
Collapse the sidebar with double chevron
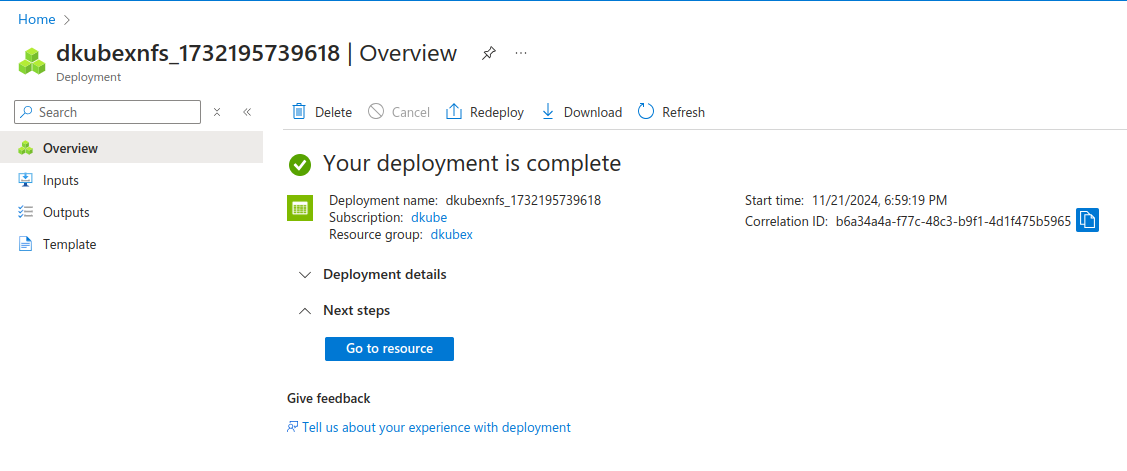247,112
